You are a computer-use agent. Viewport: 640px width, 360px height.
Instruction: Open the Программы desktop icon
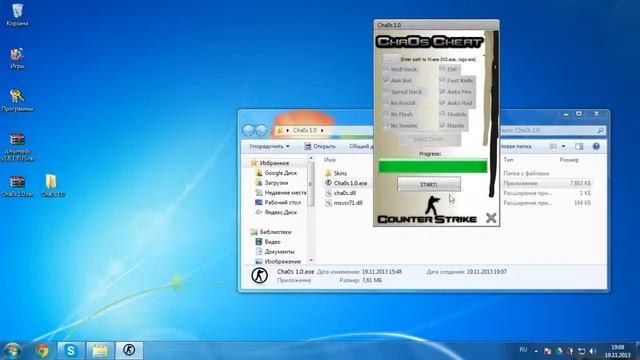[x=17, y=100]
